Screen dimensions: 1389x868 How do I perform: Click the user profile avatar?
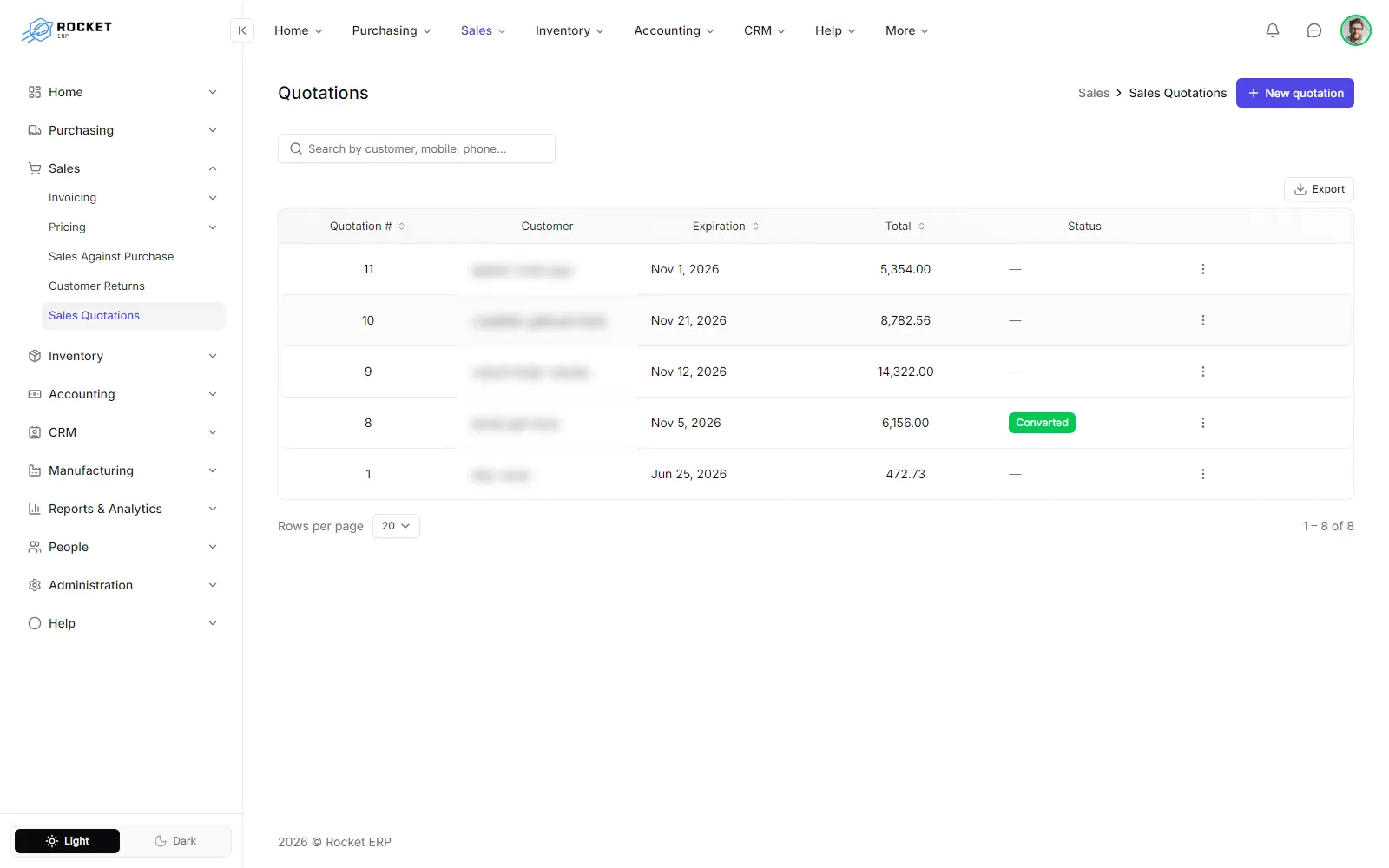click(1356, 30)
